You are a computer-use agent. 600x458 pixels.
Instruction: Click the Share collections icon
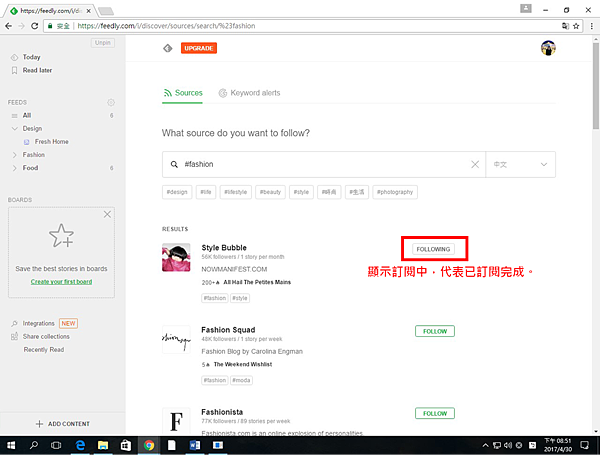15,337
